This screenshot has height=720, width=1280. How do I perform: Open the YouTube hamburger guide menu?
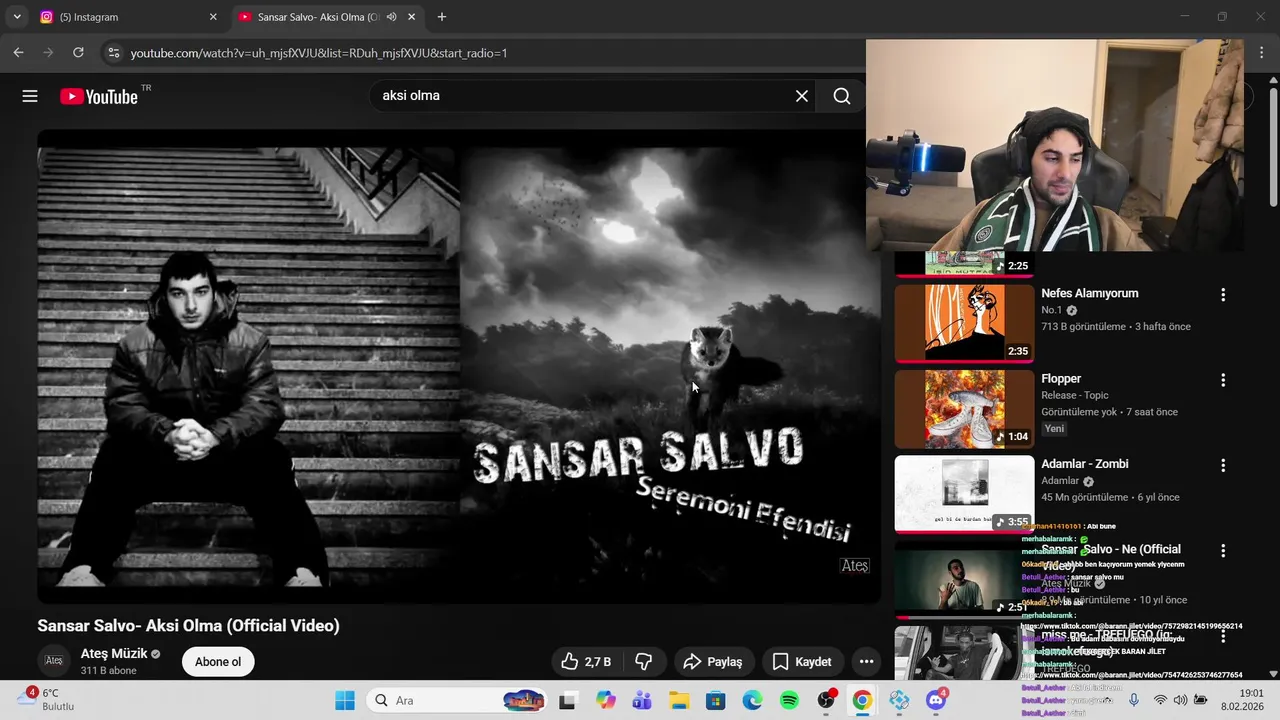click(30, 96)
